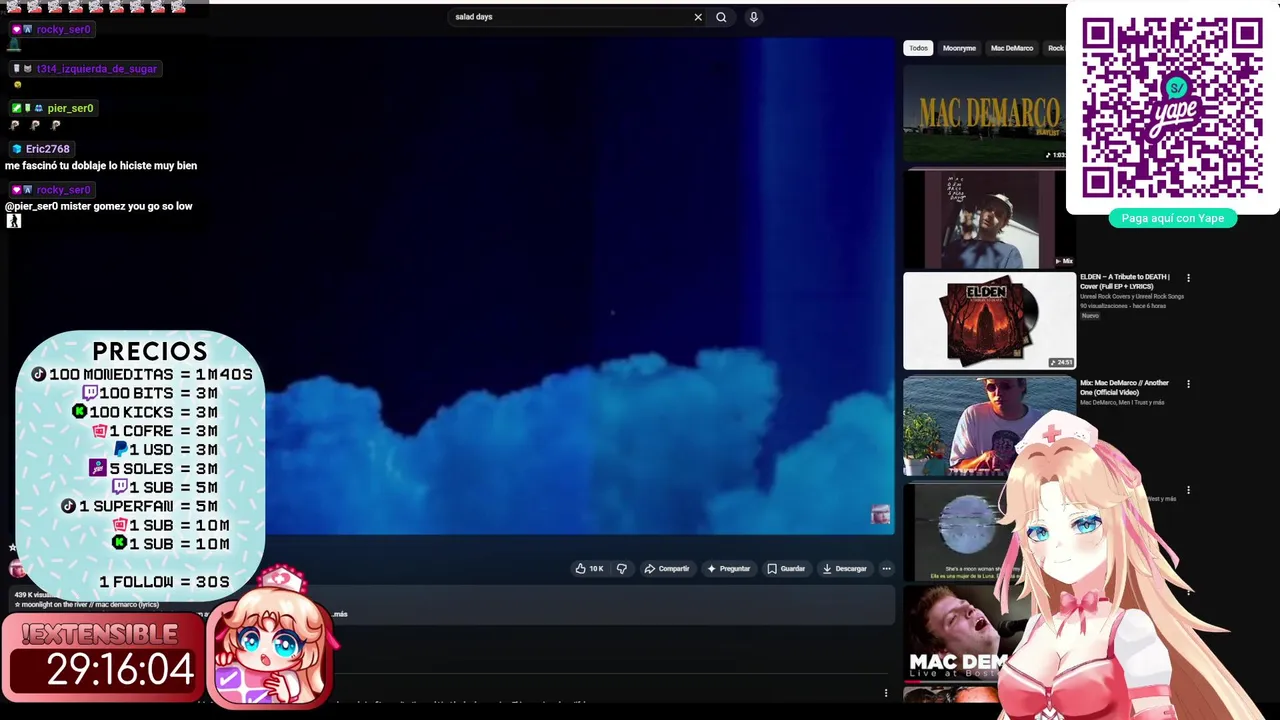
Task: Select the Todos filter chip
Action: coord(918,48)
